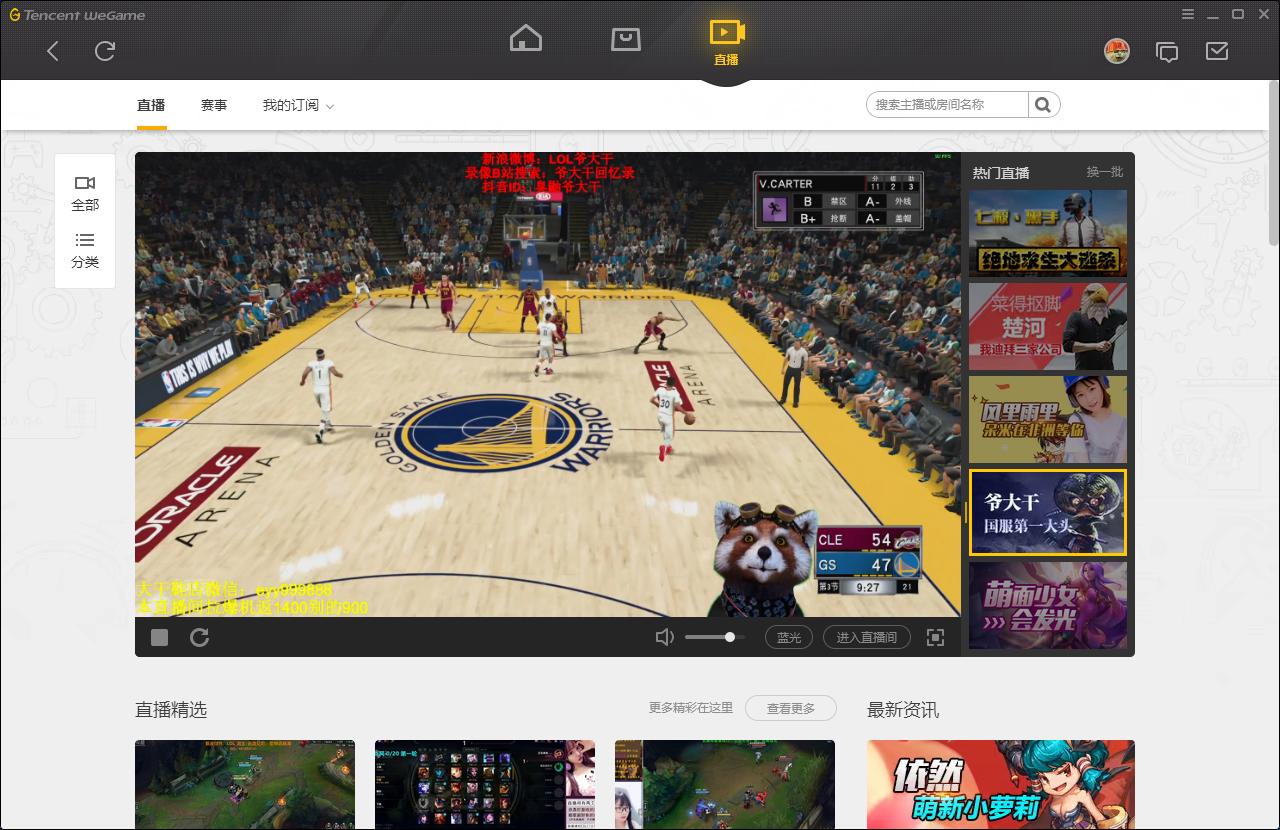Open the user avatar profile
This screenshot has height=830, width=1280.
pyautogui.click(x=1117, y=51)
